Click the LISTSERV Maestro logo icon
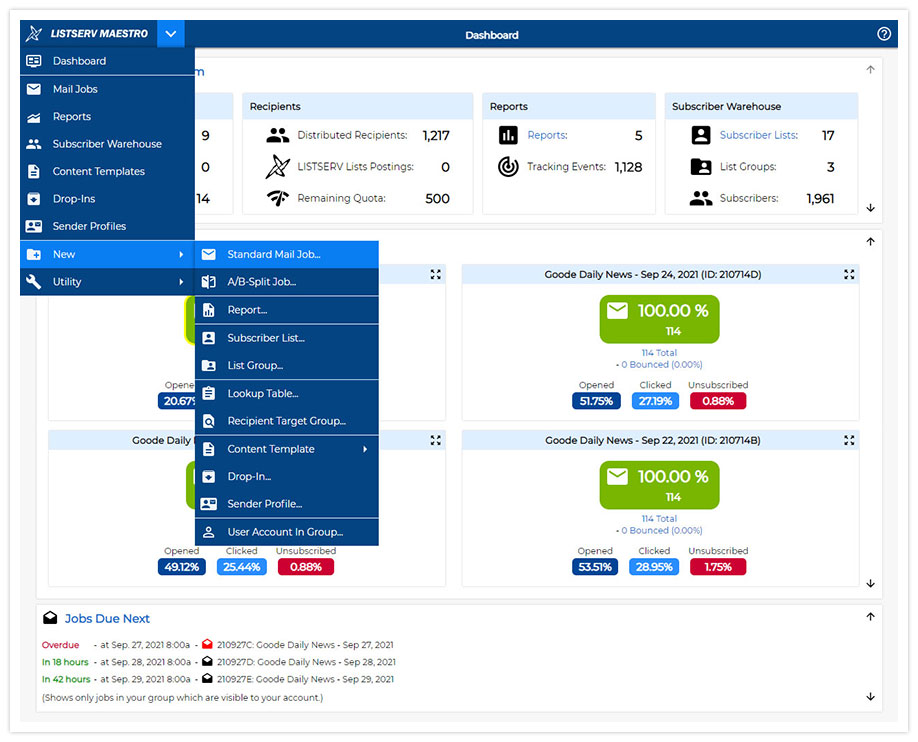The image size is (918, 742). click(x=34, y=33)
